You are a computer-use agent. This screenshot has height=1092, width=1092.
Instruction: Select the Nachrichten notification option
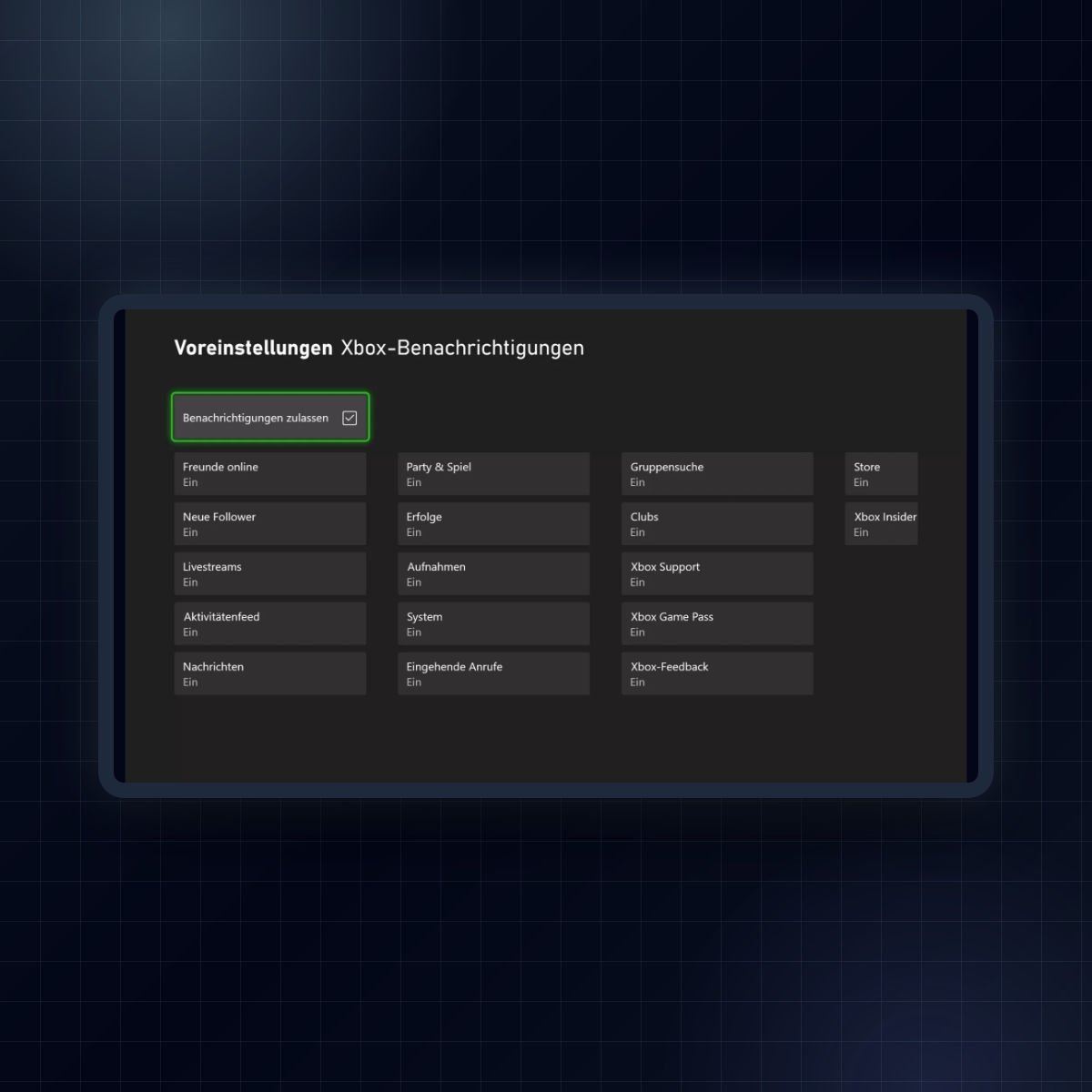click(x=270, y=674)
